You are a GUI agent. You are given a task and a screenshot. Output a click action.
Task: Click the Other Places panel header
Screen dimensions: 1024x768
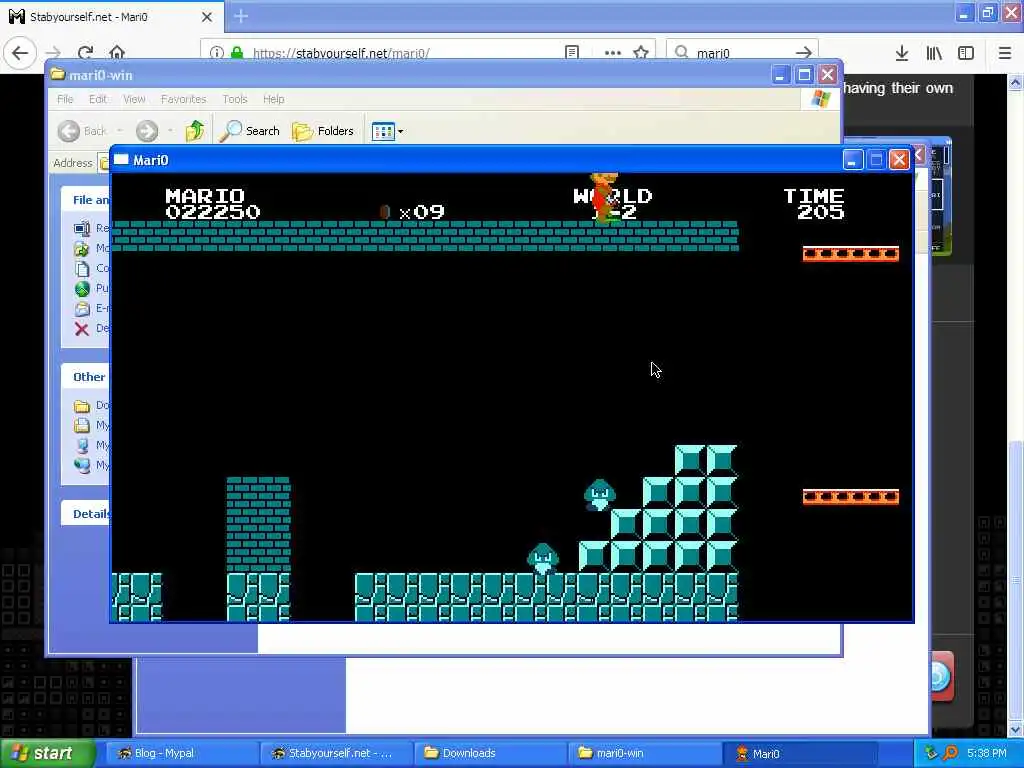[86, 377]
